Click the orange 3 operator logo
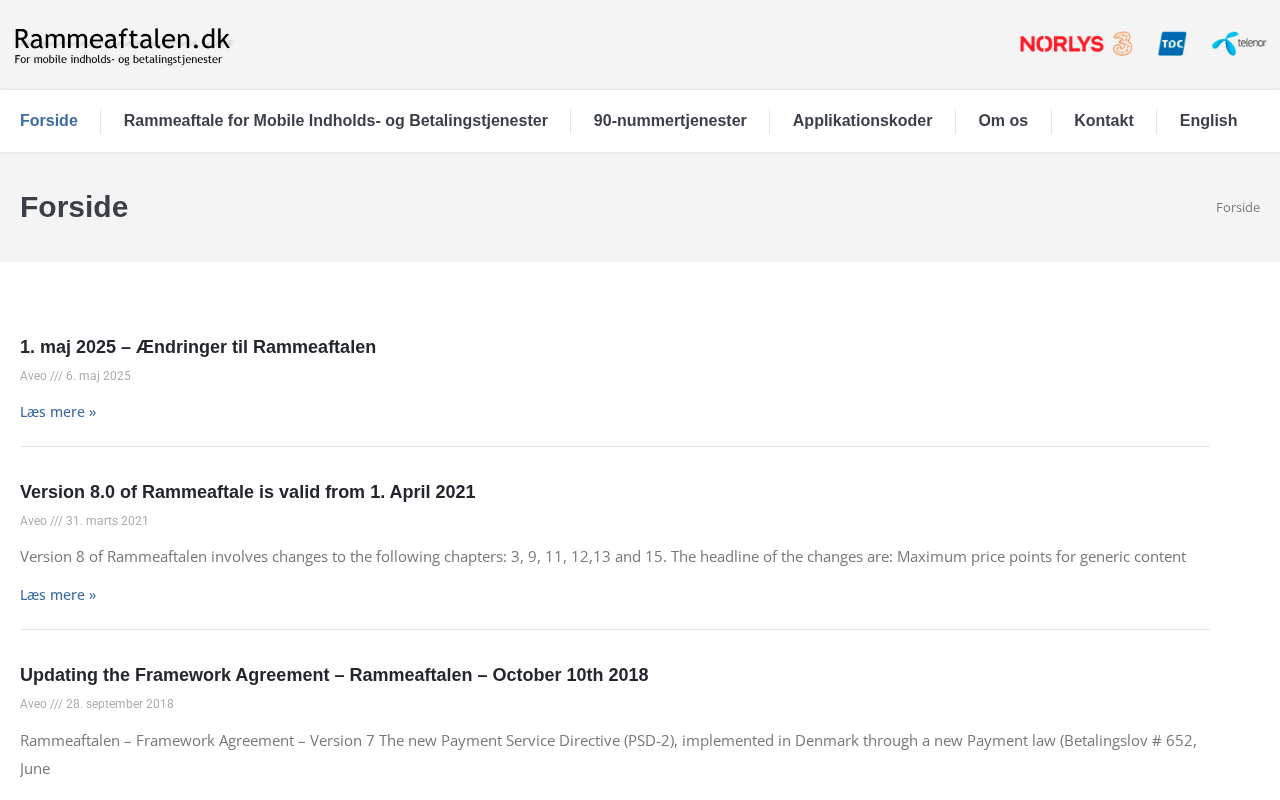The height and width of the screenshot is (800, 1280). (1122, 44)
